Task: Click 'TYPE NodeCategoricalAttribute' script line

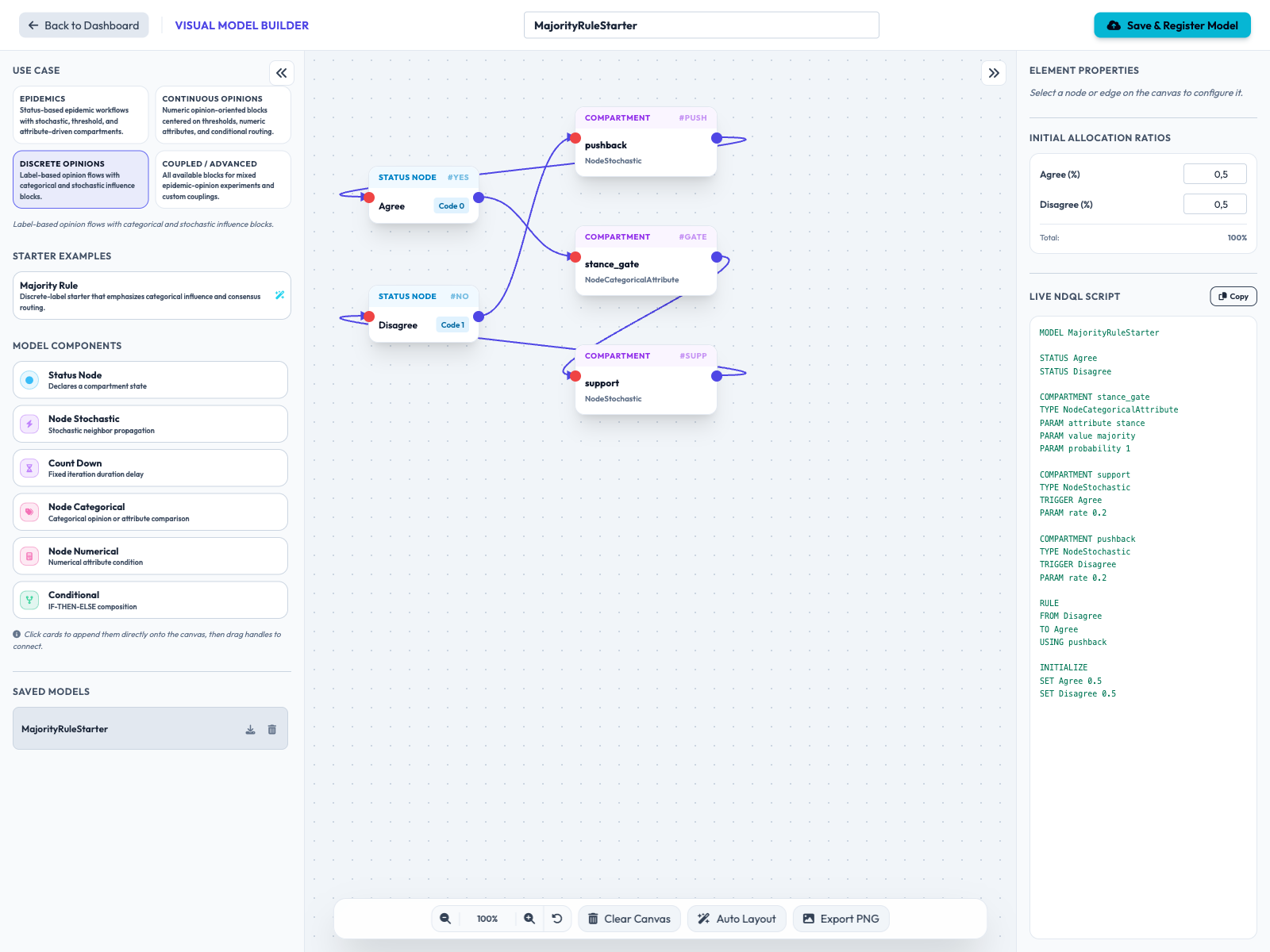Action: tap(1109, 410)
